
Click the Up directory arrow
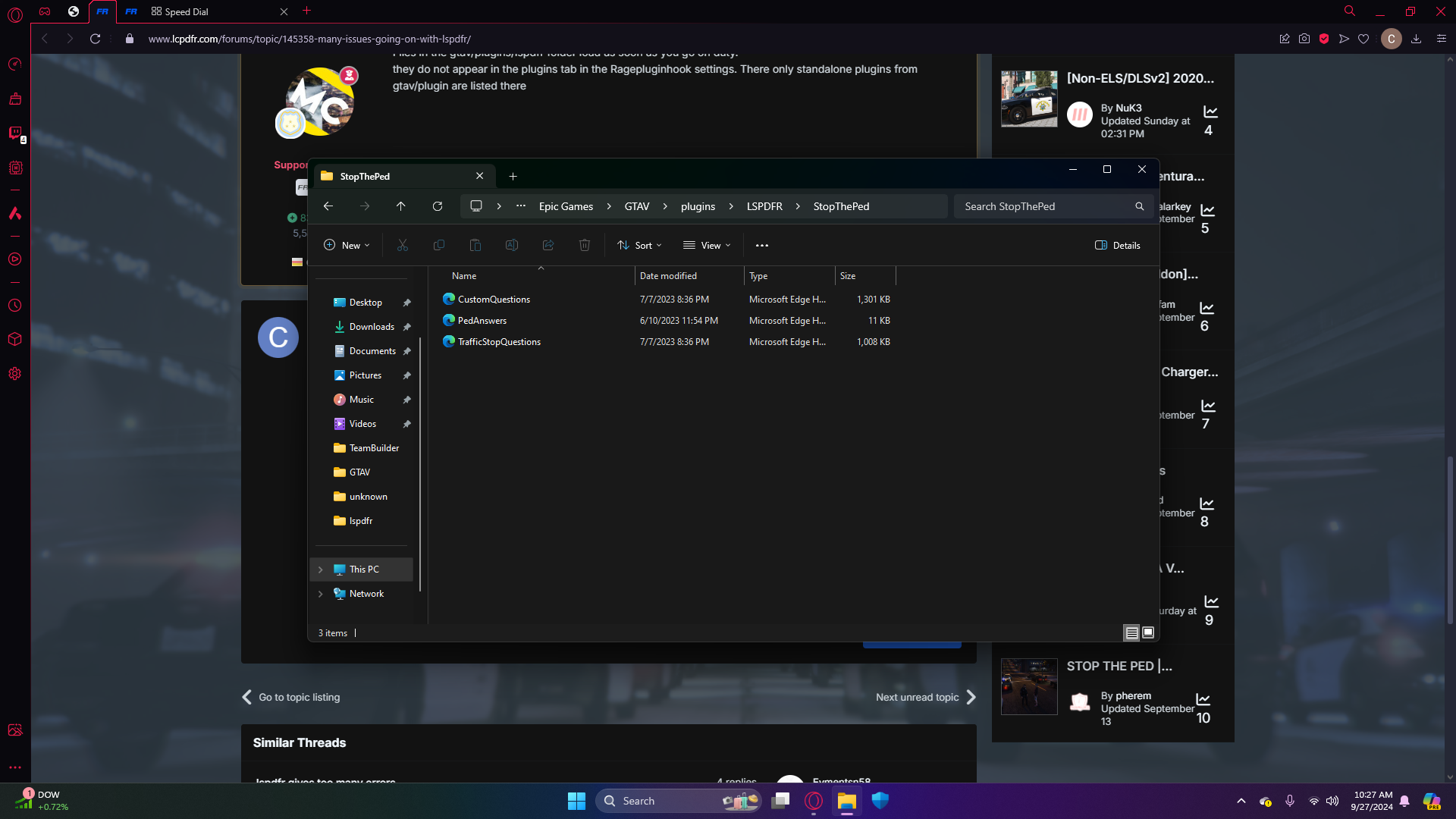point(401,206)
